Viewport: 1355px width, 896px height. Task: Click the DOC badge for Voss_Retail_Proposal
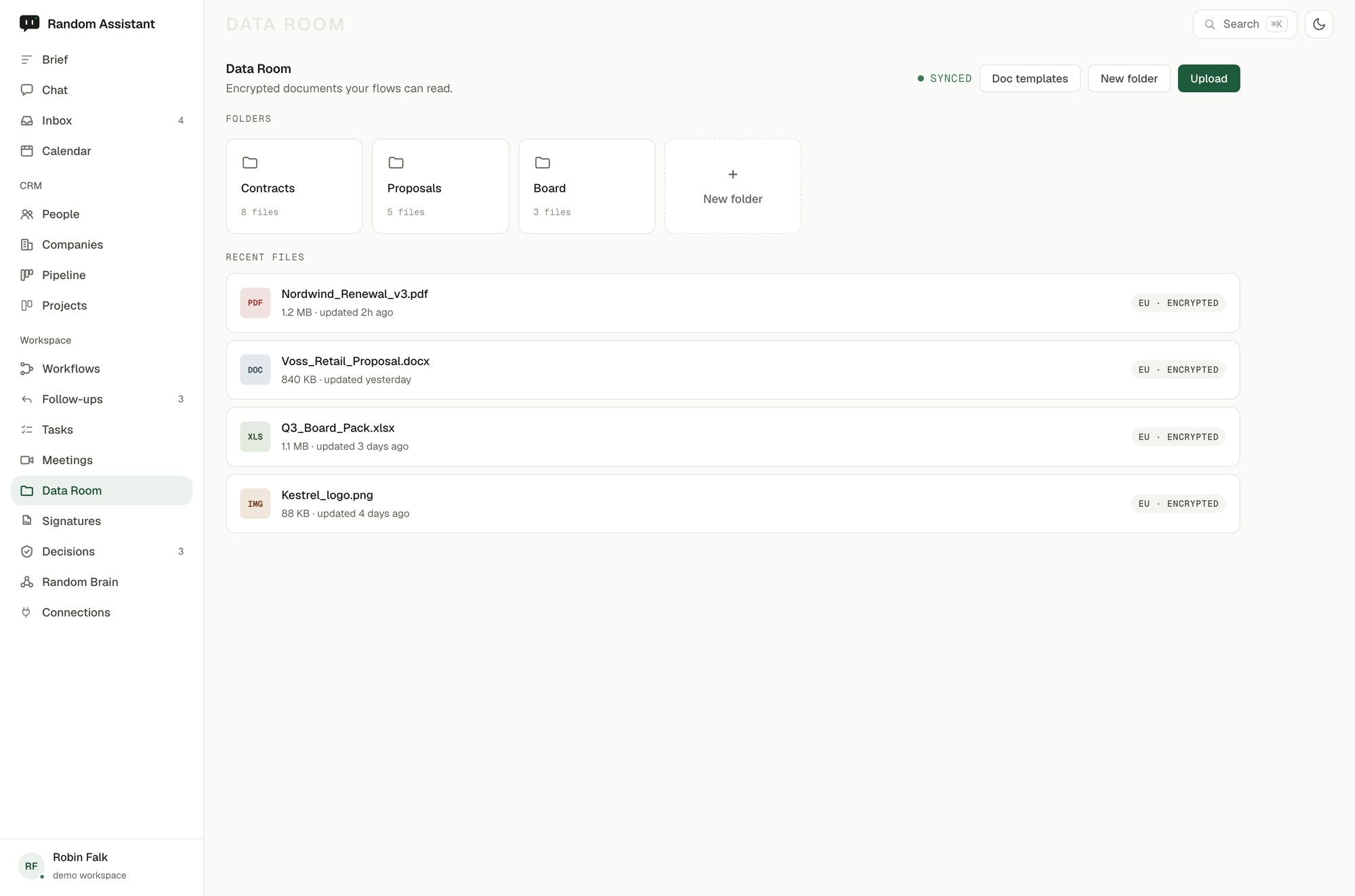click(255, 370)
